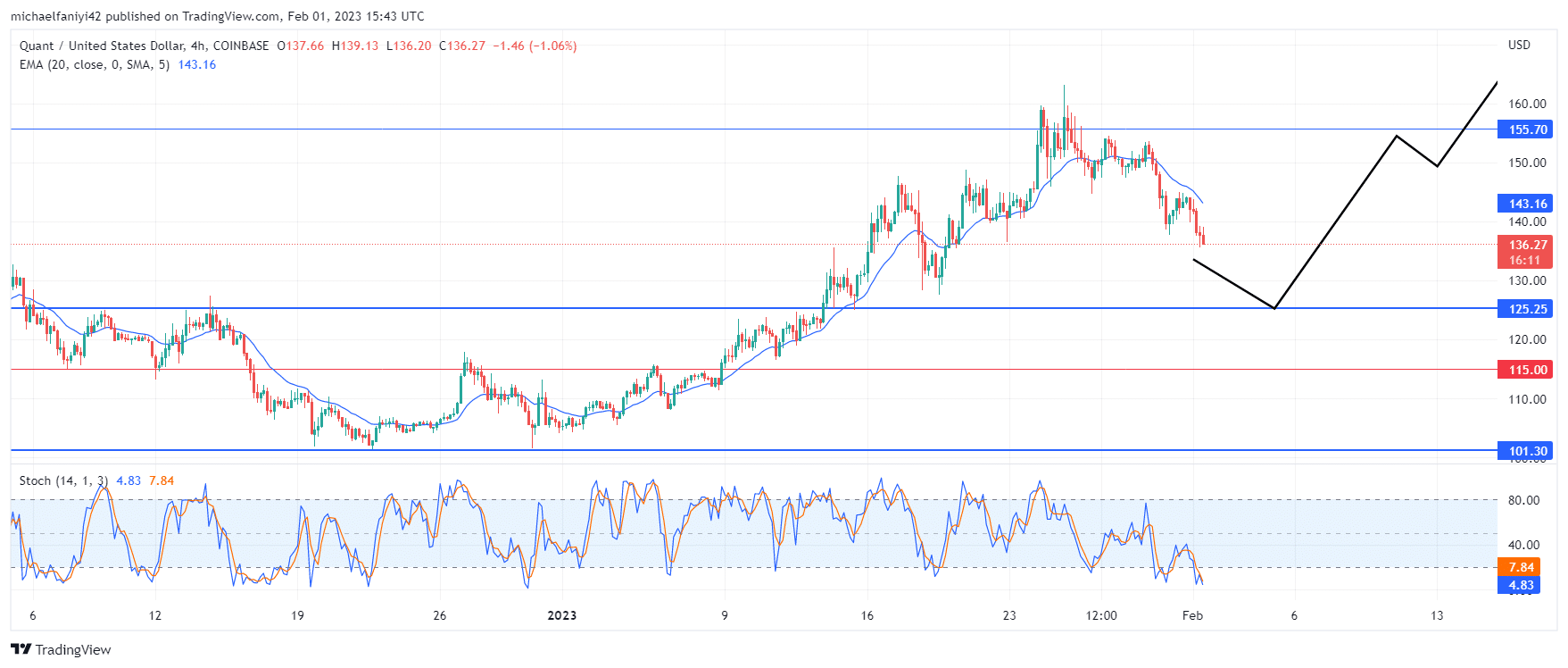Click the 160.00 price axis tick
1568x668 pixels.
1527,104
